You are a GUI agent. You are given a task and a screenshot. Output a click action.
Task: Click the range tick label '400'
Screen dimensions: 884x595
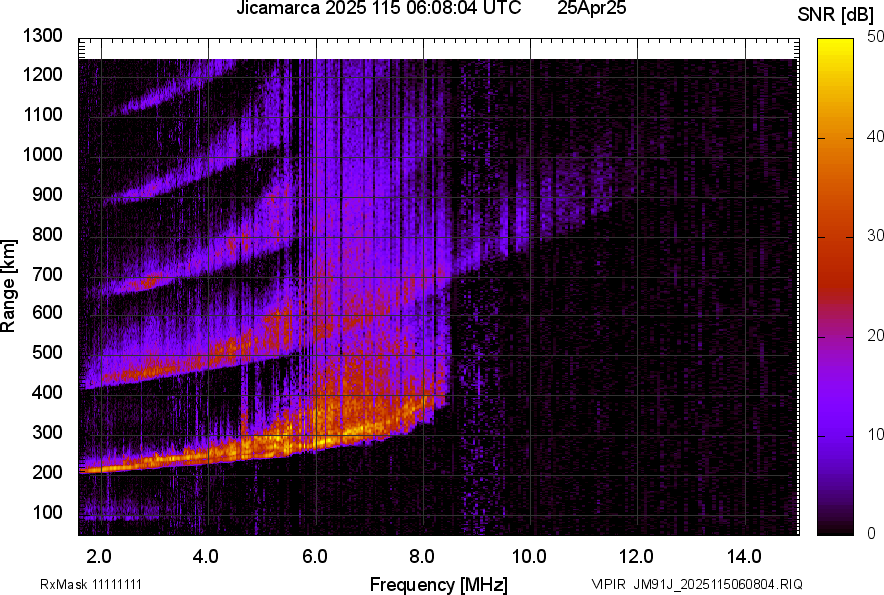tap(47, 392)
